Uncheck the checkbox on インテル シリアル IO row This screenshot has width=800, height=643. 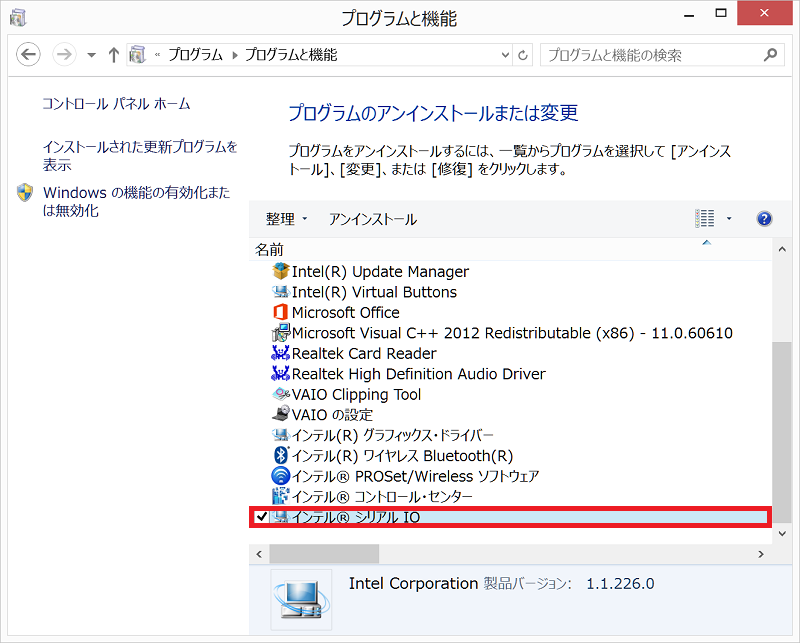point(261,517)
